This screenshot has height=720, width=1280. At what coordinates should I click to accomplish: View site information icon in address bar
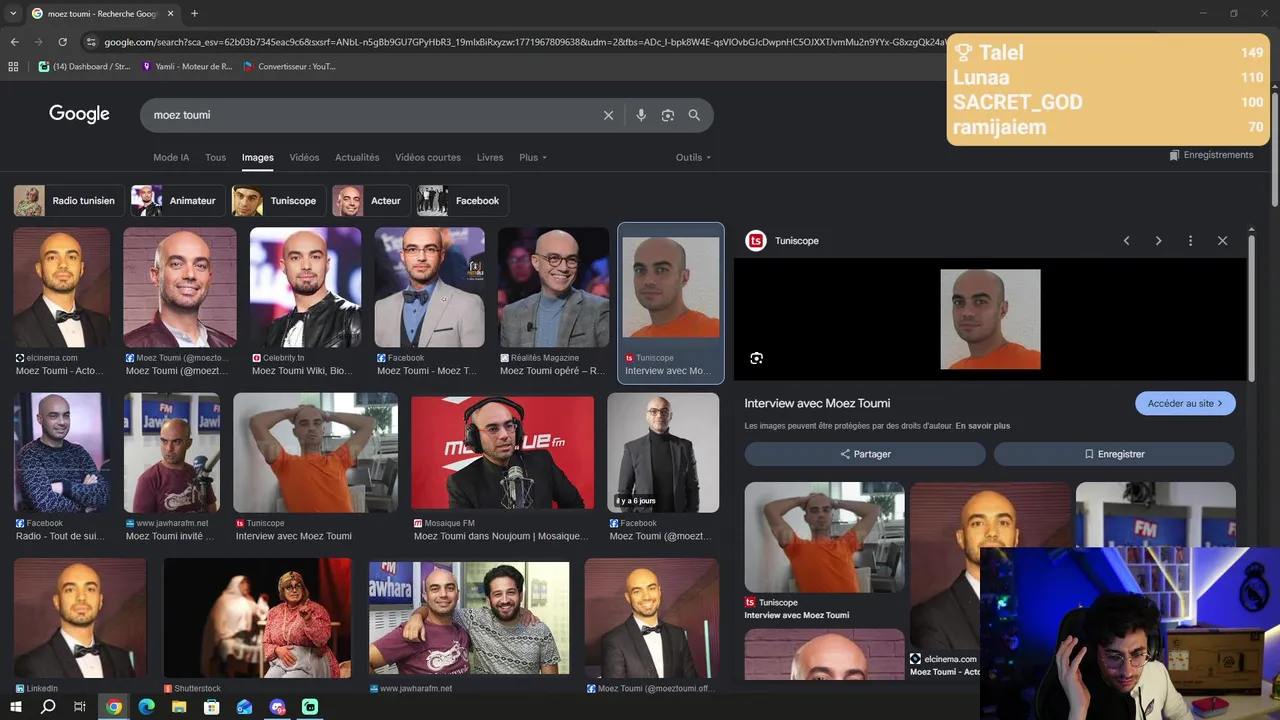coord(91,42)
